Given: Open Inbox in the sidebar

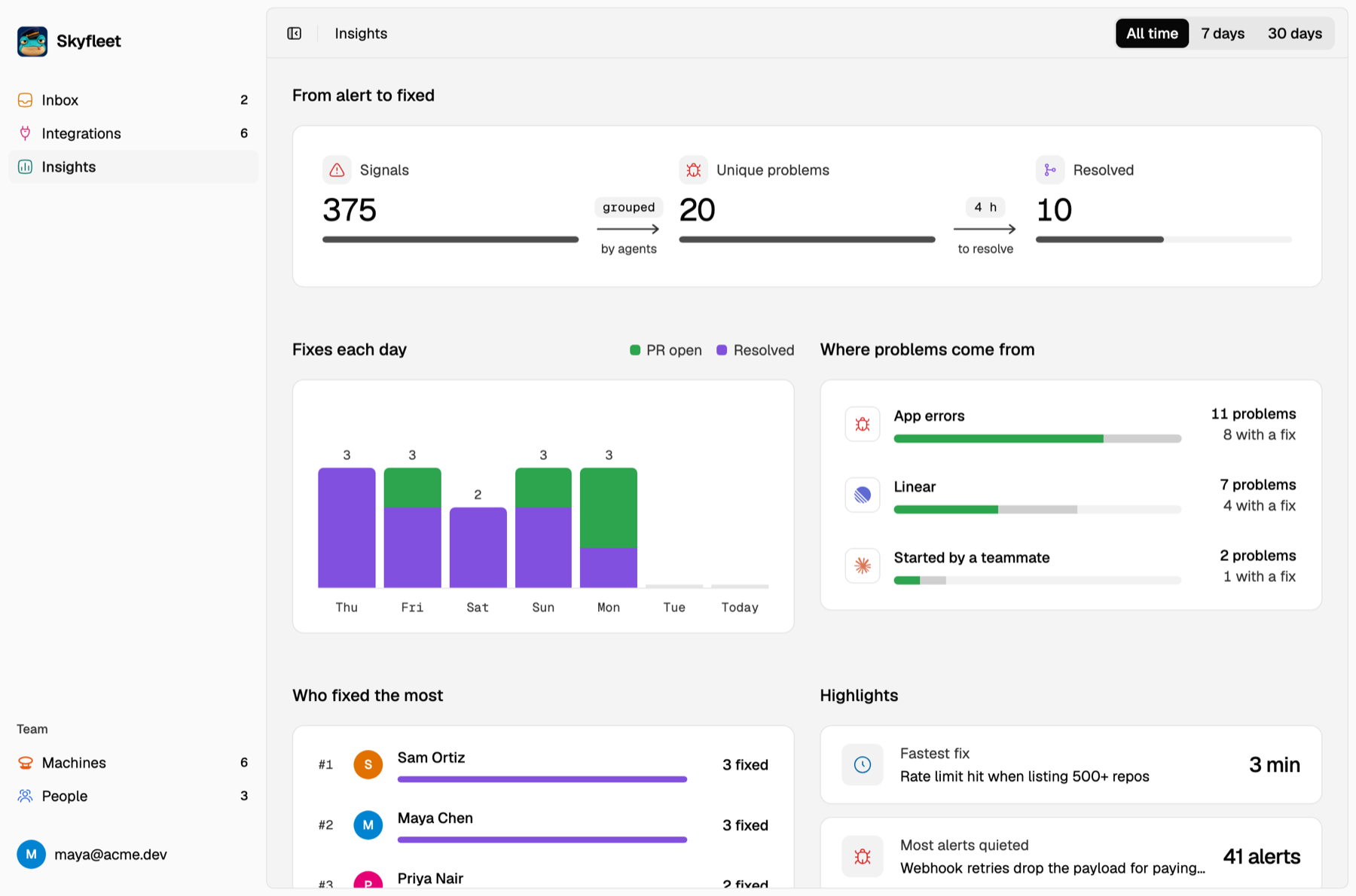Looking at the screenshot, I should [x=133, y=100].
